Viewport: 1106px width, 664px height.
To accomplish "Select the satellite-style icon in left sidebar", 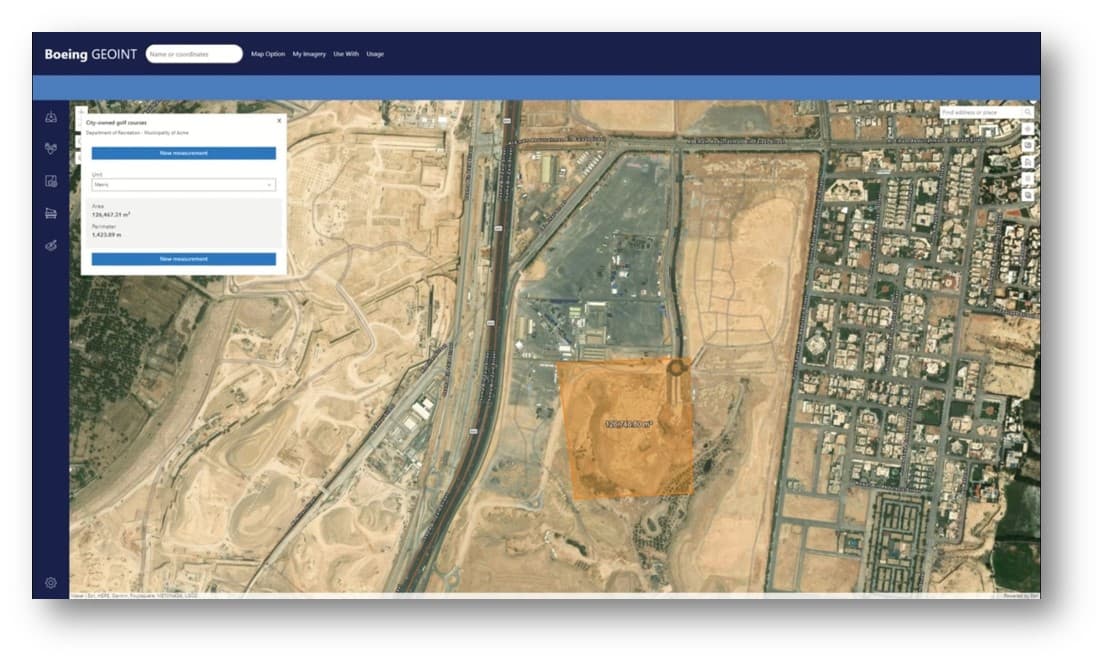I will tap(51, 245).
